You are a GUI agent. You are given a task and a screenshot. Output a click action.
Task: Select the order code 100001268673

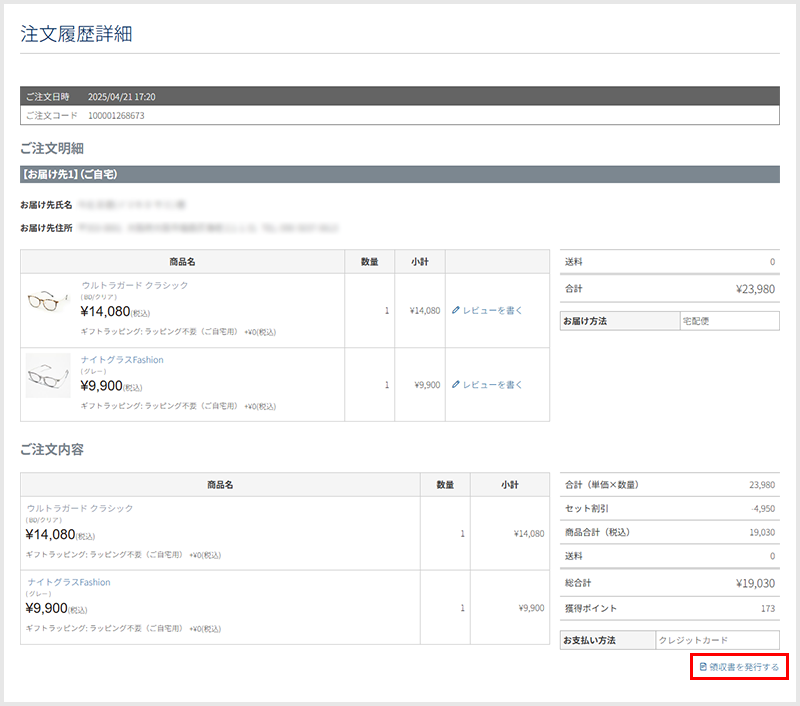point(116,116)
